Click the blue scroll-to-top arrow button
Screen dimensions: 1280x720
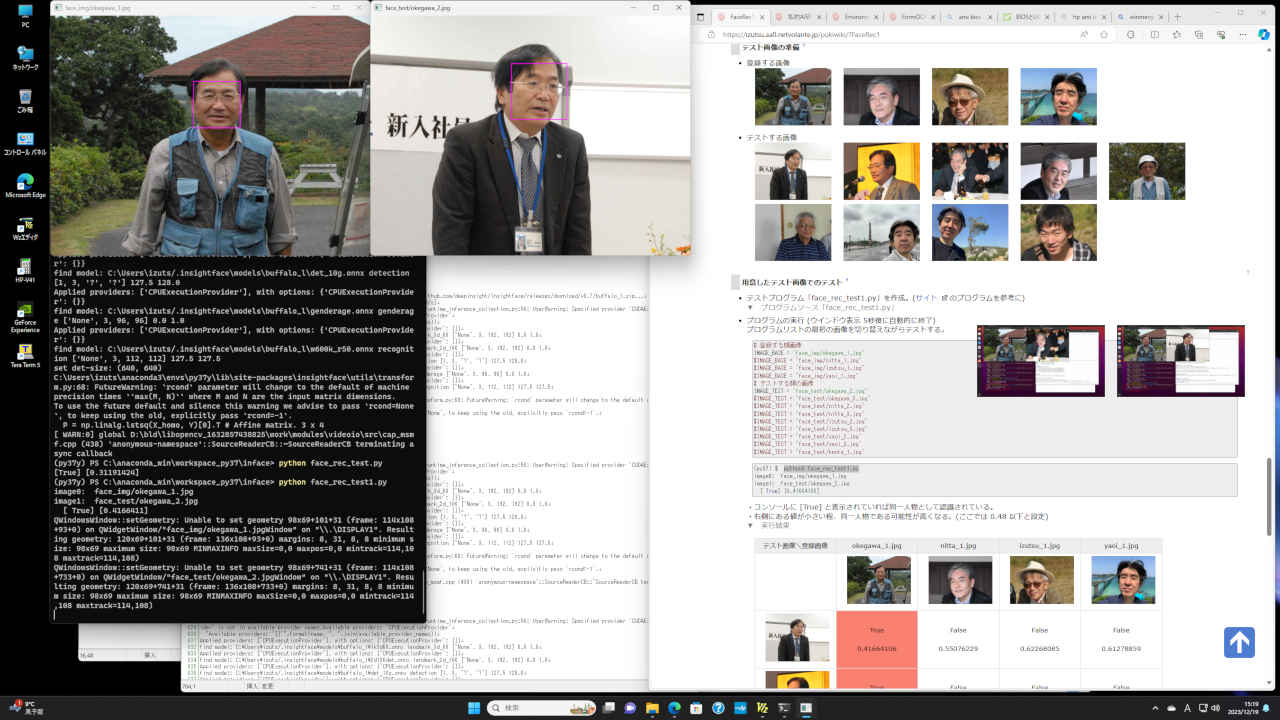(x=1239, y=642)
